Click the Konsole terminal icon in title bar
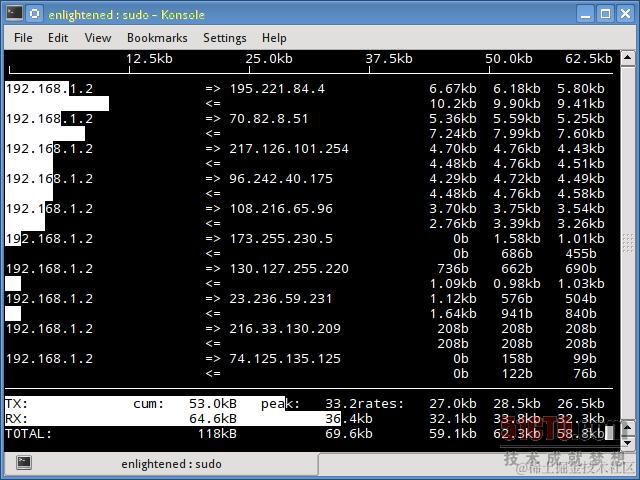 pos(14,13)
